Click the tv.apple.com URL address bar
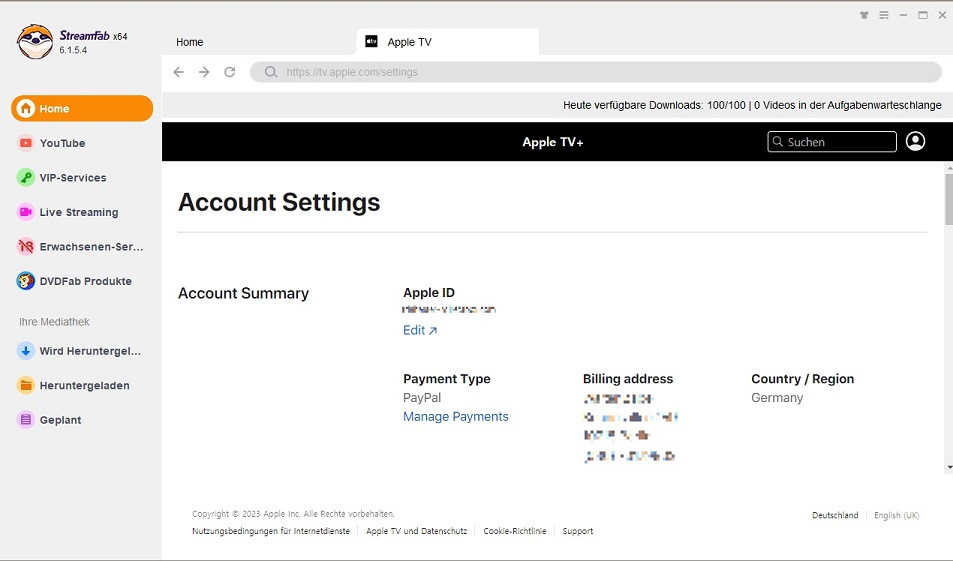The height and width of the screenshot is (561, 953). pos(595,72)
